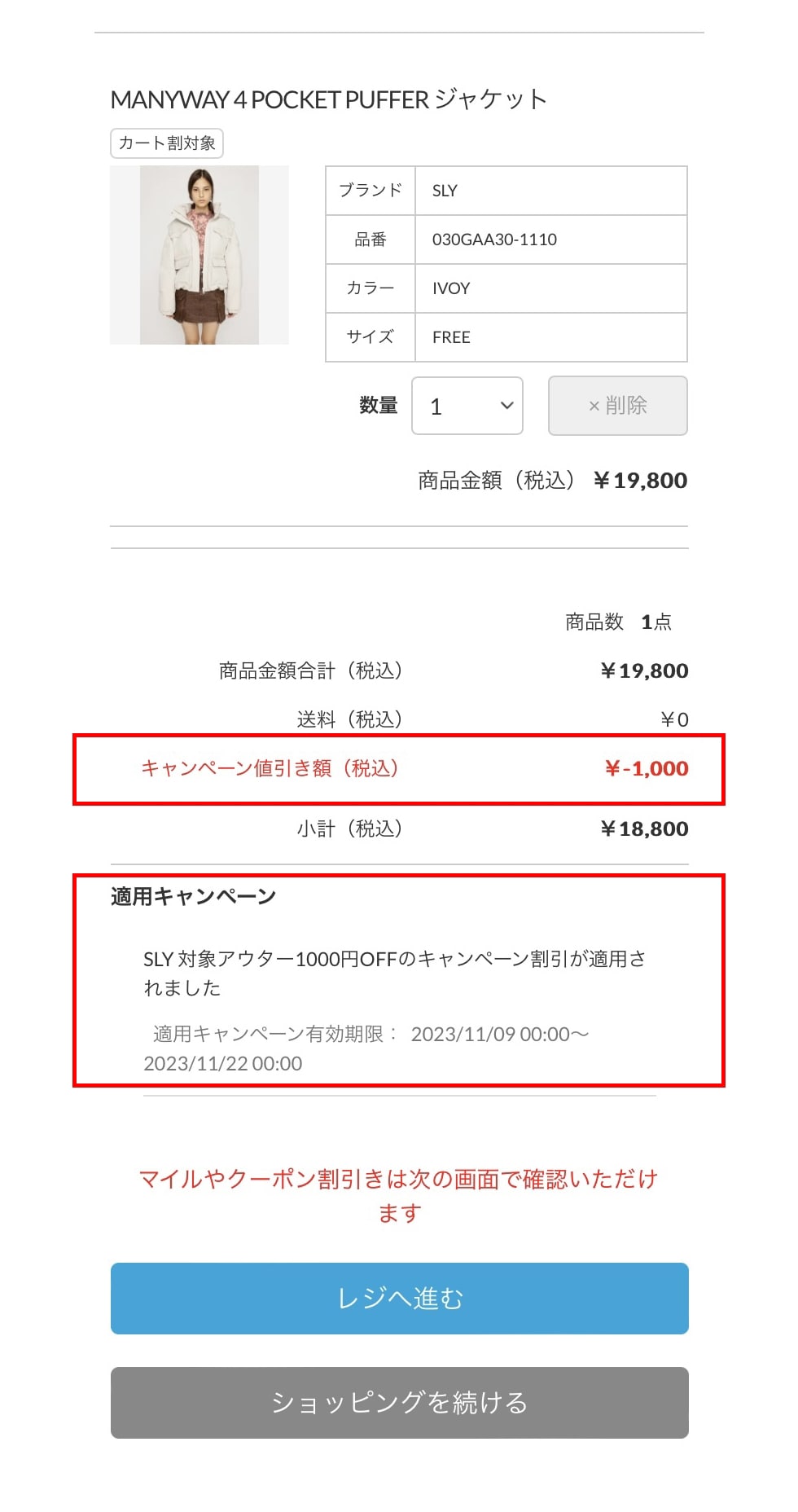Proceed to checkout with レジへ進む
Viewport: 798px width, 1512px height.
click(x=399, y=1298)
